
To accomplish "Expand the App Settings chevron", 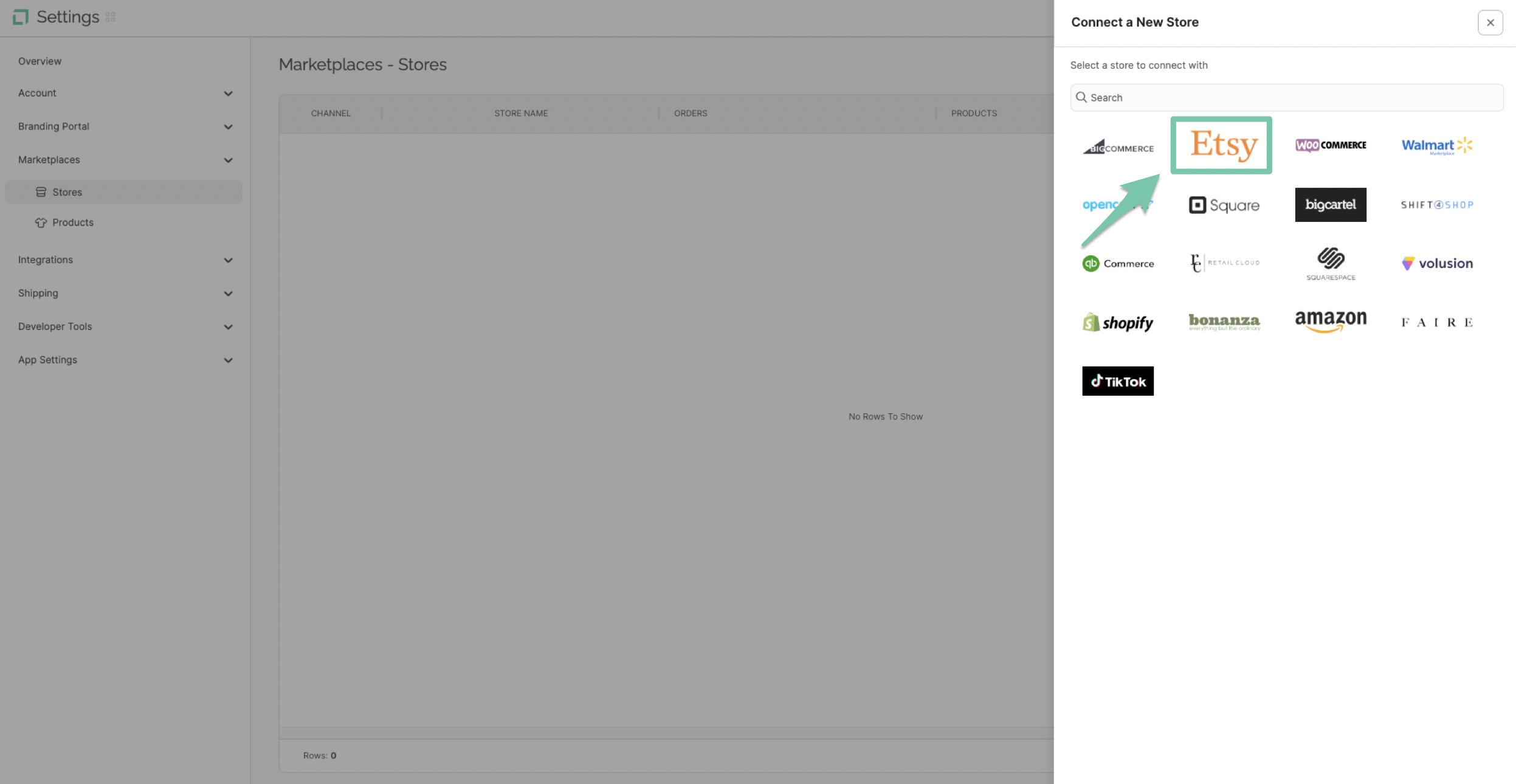I will [228, 360].
